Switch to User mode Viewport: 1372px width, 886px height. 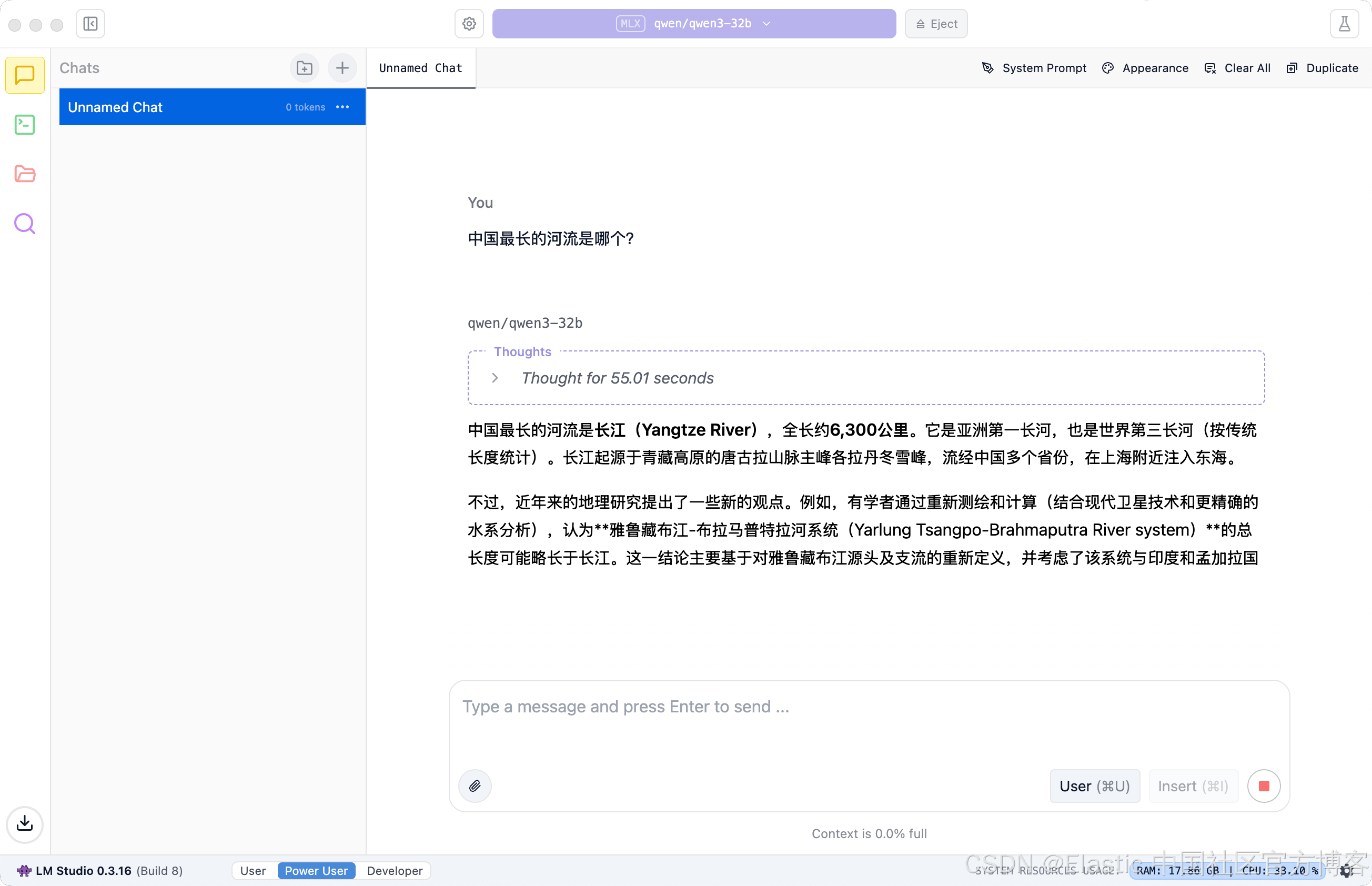click(253, 870)
